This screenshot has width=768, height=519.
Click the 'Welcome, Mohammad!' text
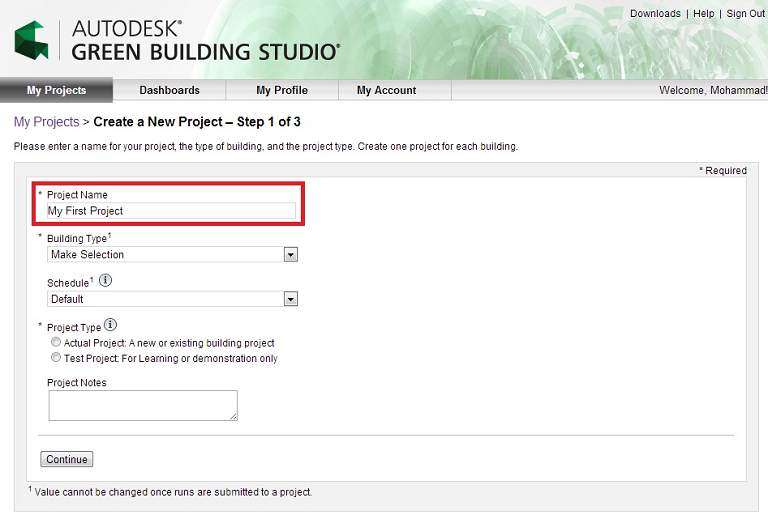[x=713, y=90]
